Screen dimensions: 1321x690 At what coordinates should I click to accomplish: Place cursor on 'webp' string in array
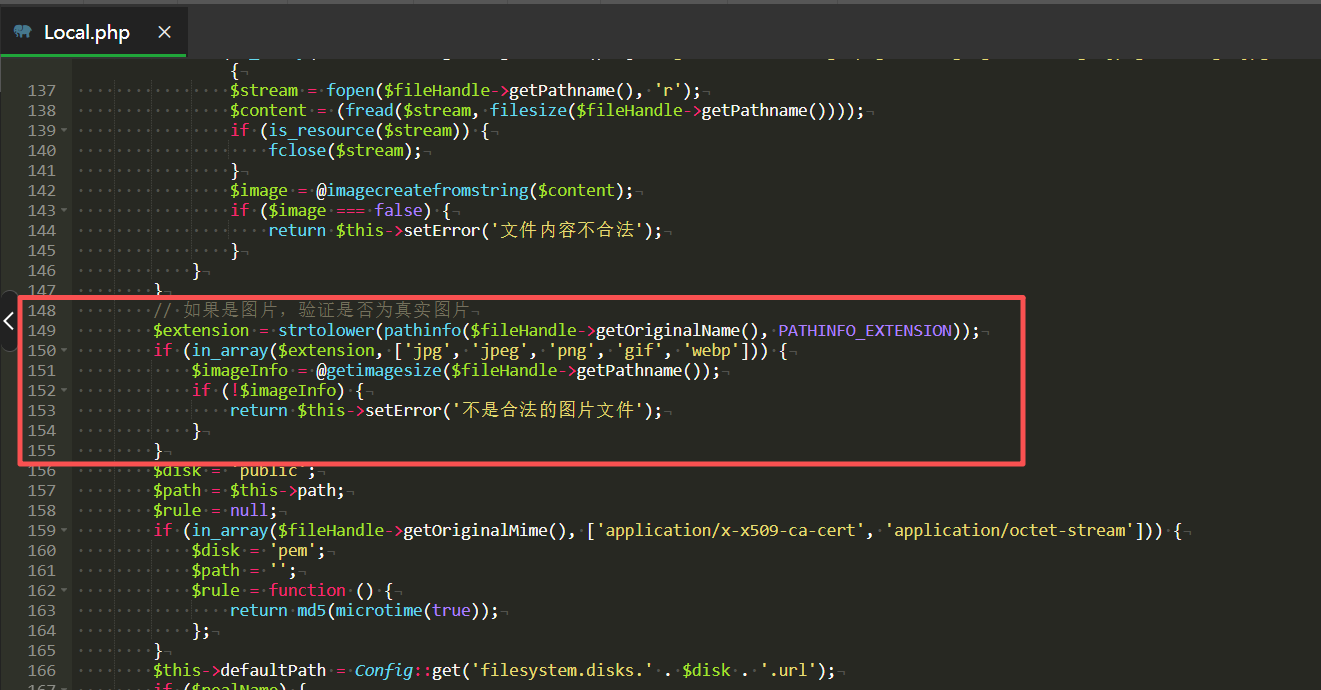tap(711, 350)
